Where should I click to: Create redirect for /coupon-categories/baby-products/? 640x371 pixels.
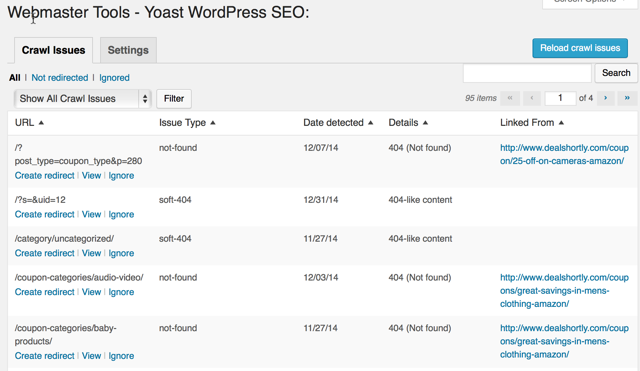tap(44, 355)
